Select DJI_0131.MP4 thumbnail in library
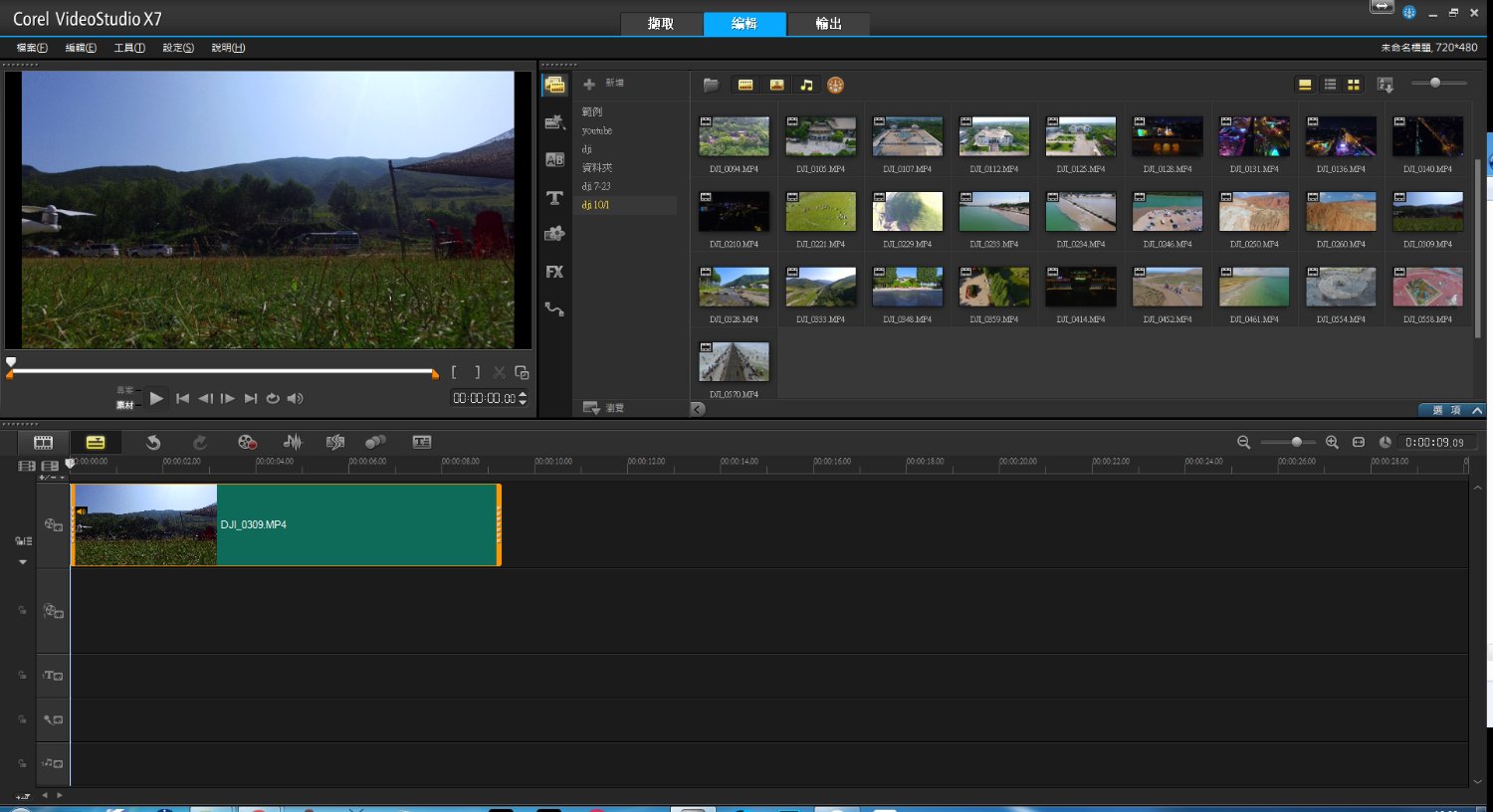 click(x=1254, y=136)
